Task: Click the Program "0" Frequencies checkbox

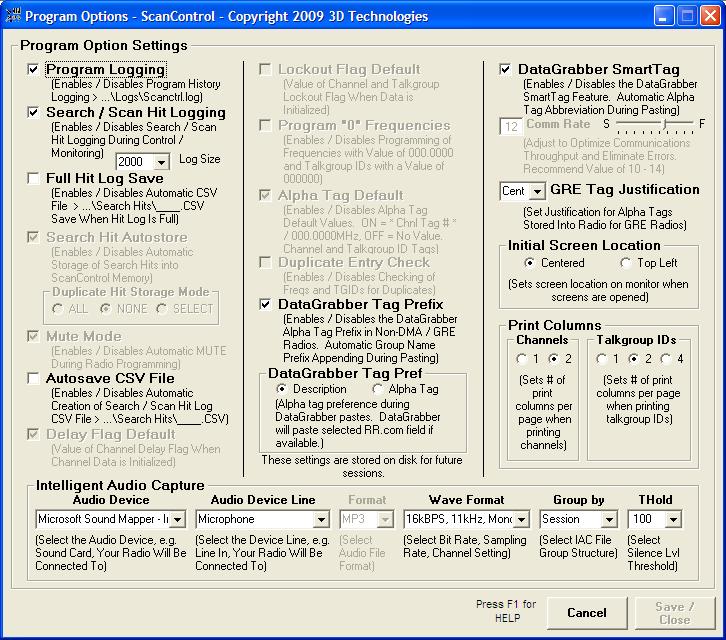Action: (x=265, y=125)
